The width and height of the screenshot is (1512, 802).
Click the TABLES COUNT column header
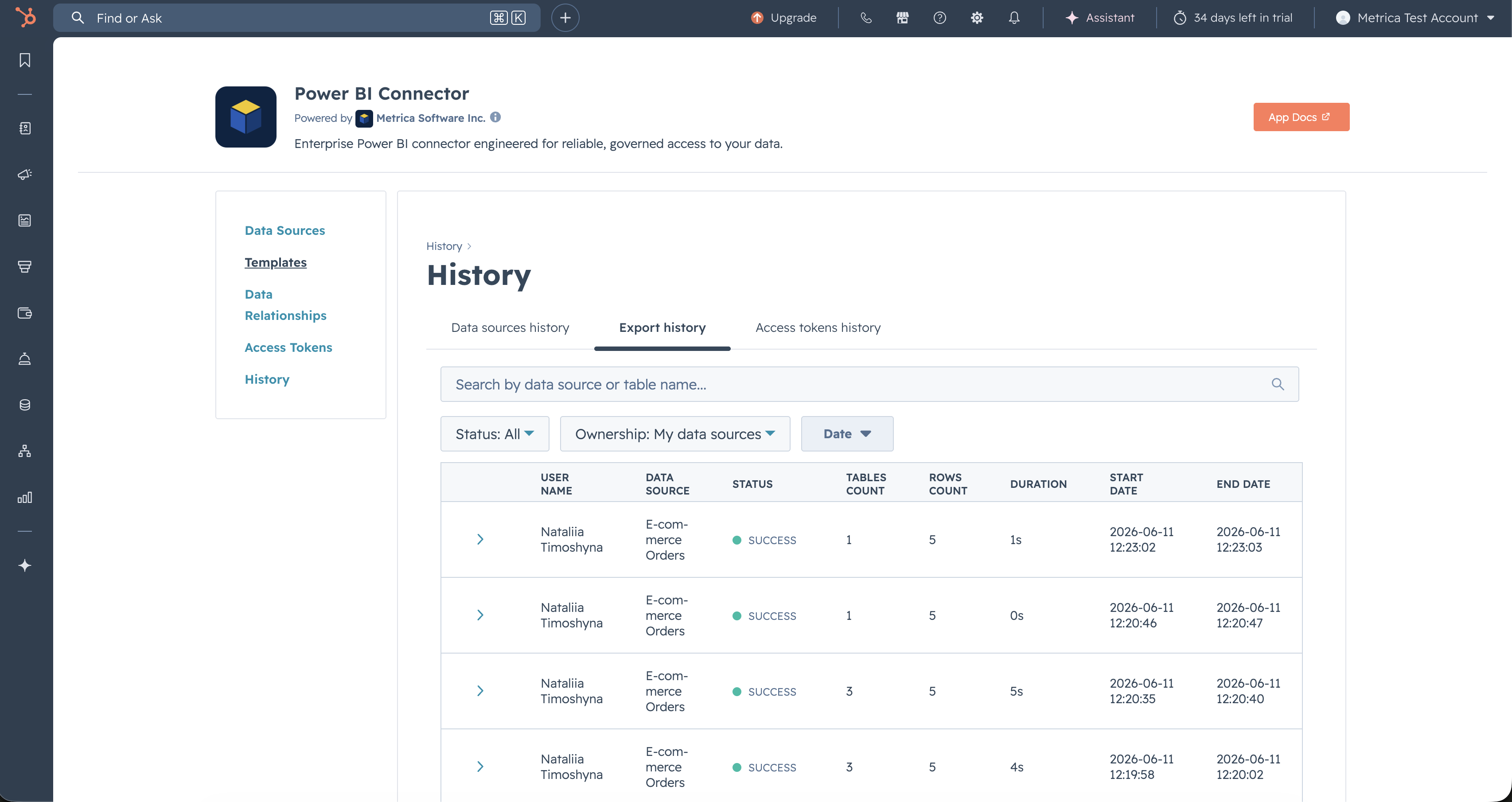point(866,484)
